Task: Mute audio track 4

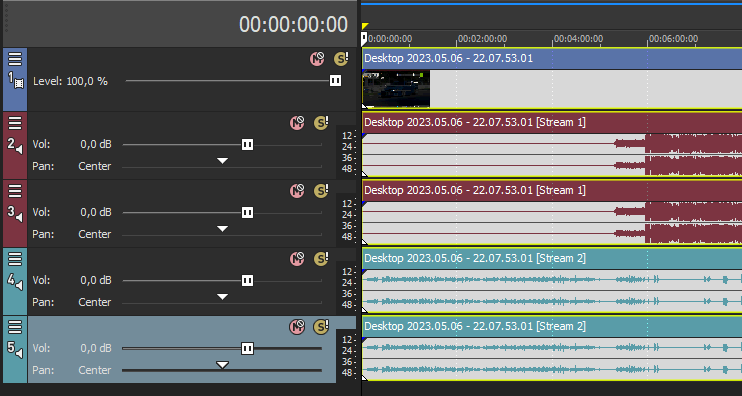Action: pyautogui.click(x=297, y=259)
